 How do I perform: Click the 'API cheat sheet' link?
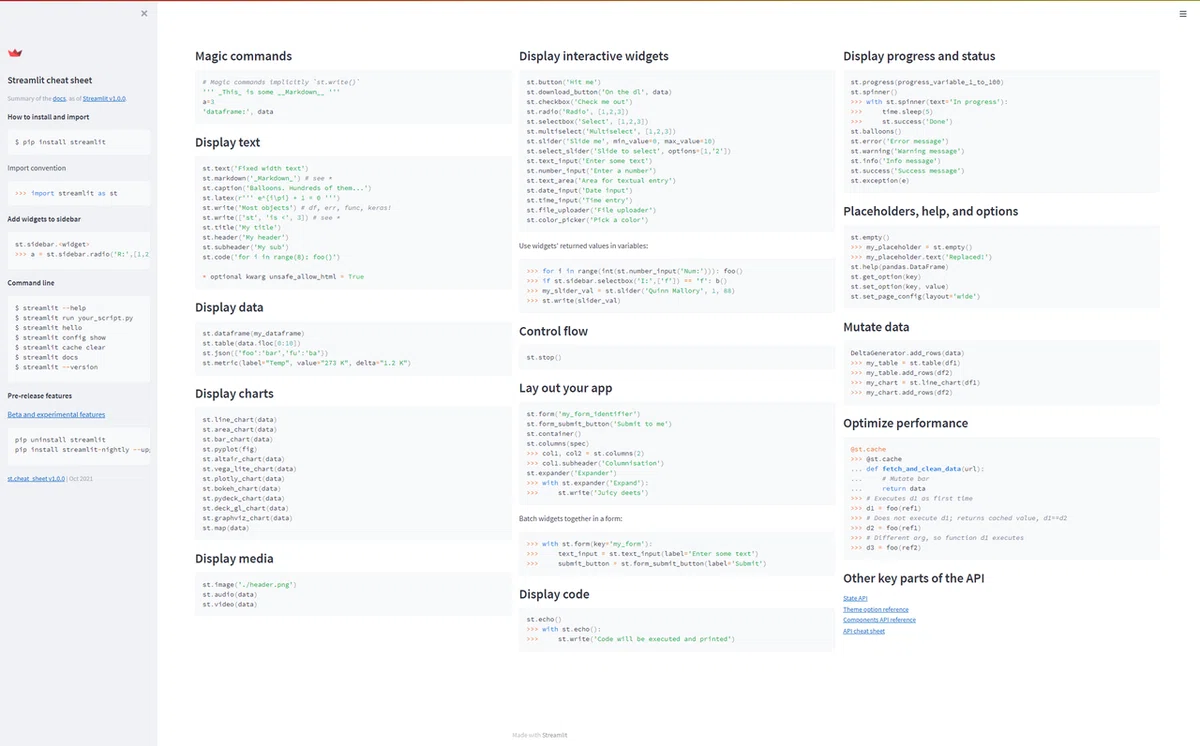pyautogui.click(x=864, y=631)
